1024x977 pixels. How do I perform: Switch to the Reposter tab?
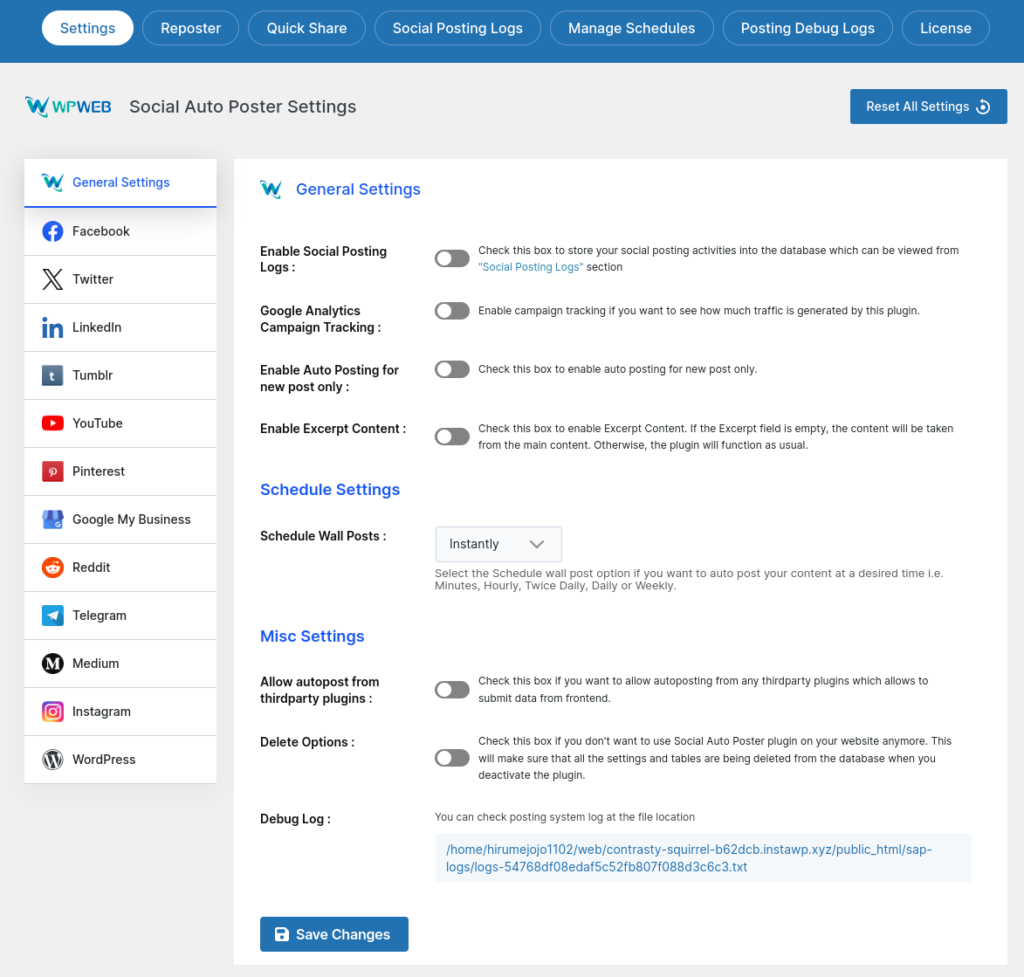(191, 28)
